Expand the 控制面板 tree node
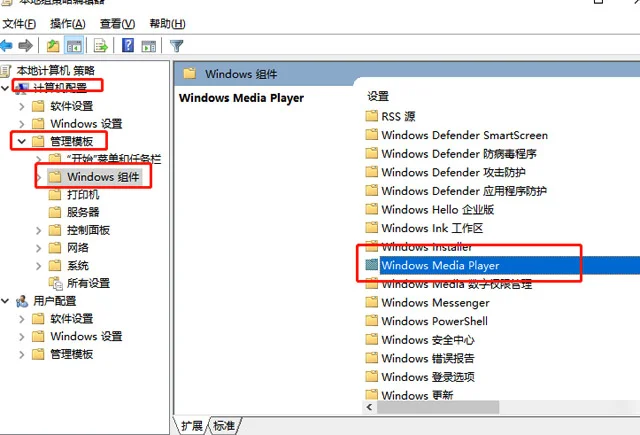 click(39, 230)
